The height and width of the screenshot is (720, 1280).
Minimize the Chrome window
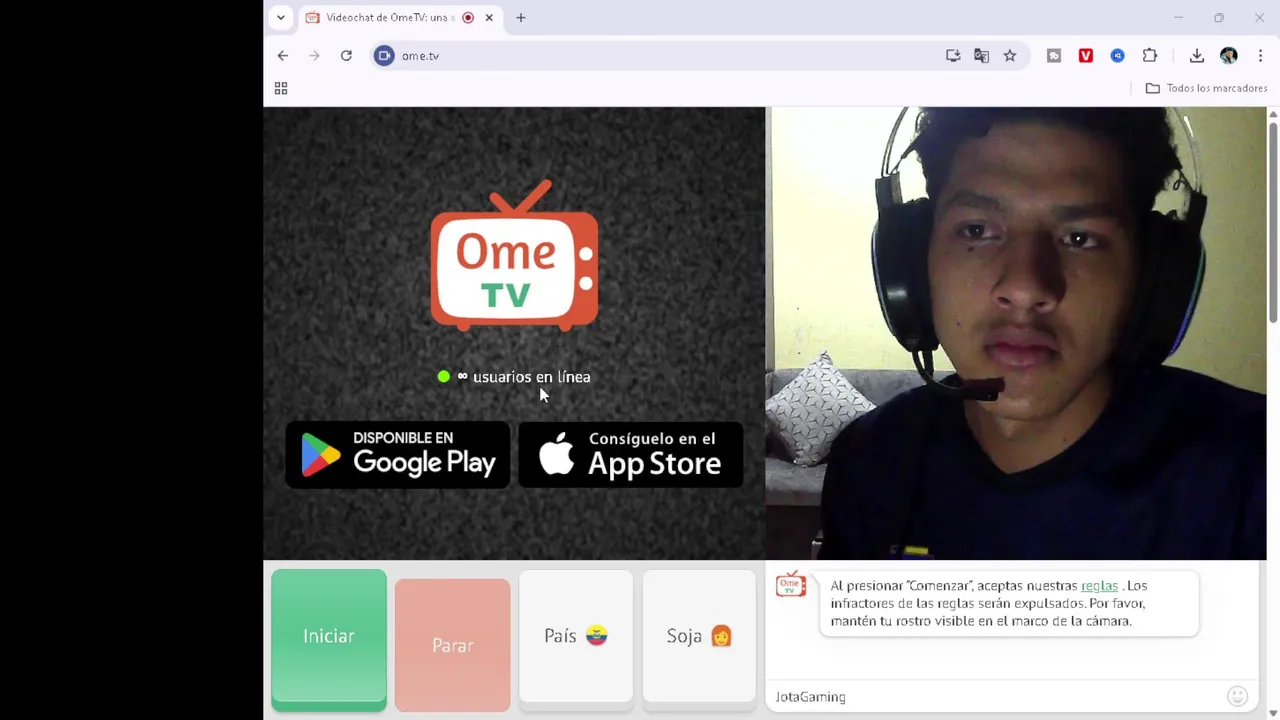[x=1178, y=17]
